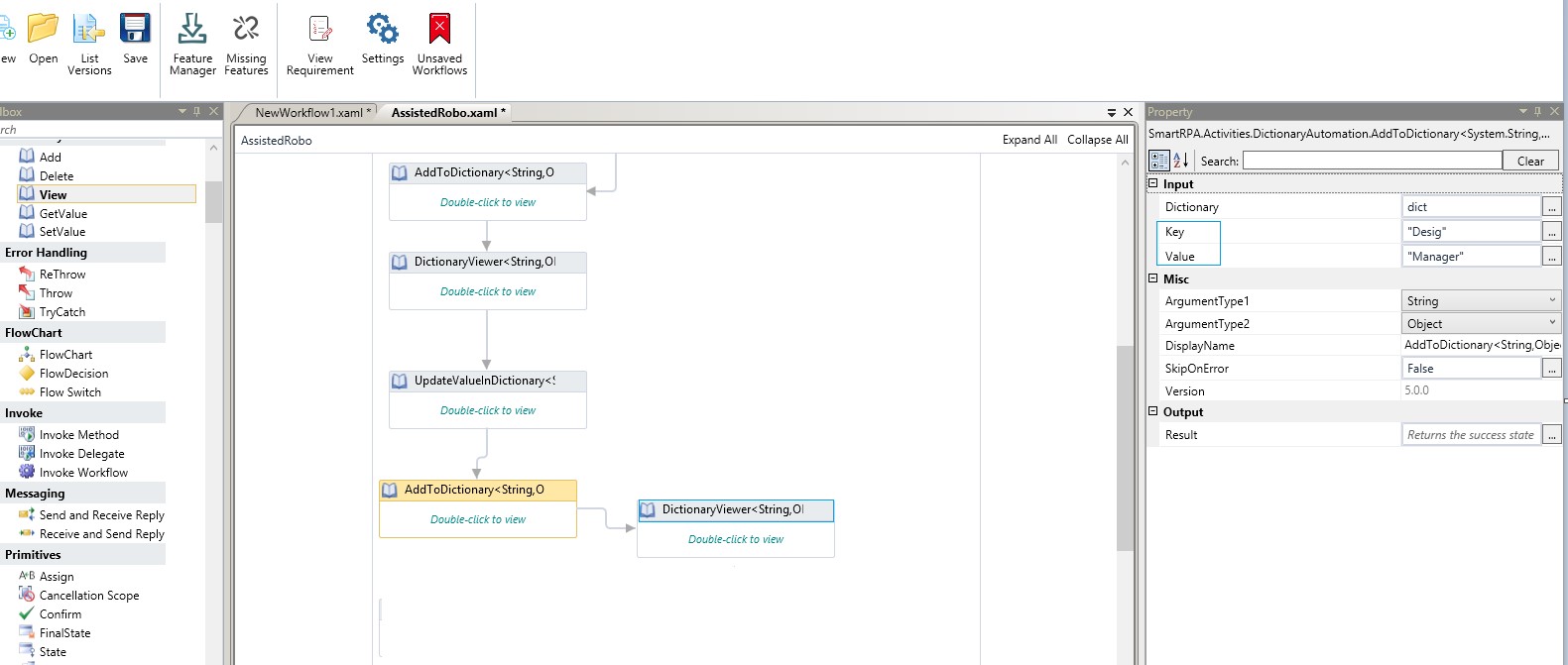This screenshot has height=665, width=1568.
Task: Click the Expand All link
Action: point(1028,140)
